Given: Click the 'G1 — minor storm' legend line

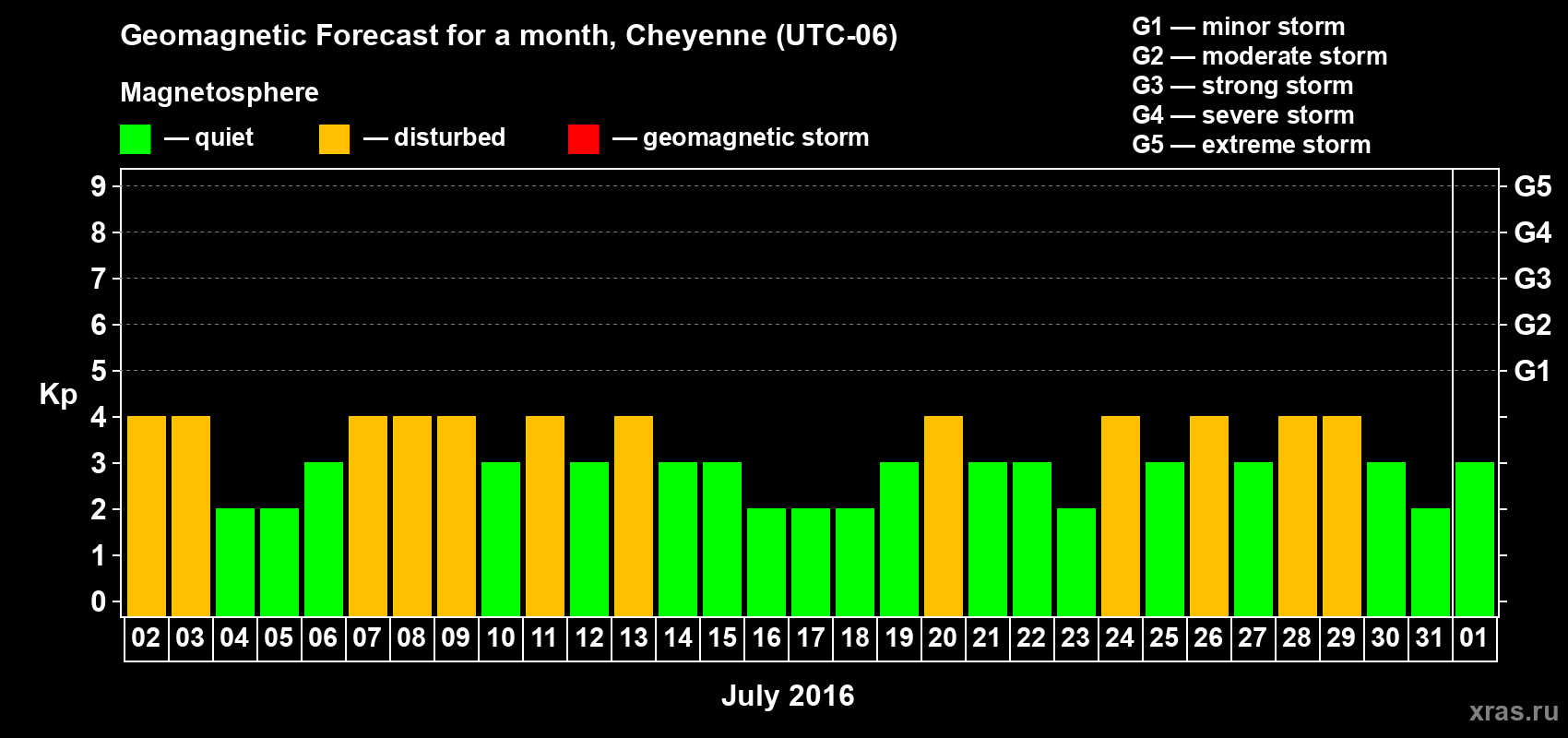Looking at the screenshot, I should [x=1238, y=27].
